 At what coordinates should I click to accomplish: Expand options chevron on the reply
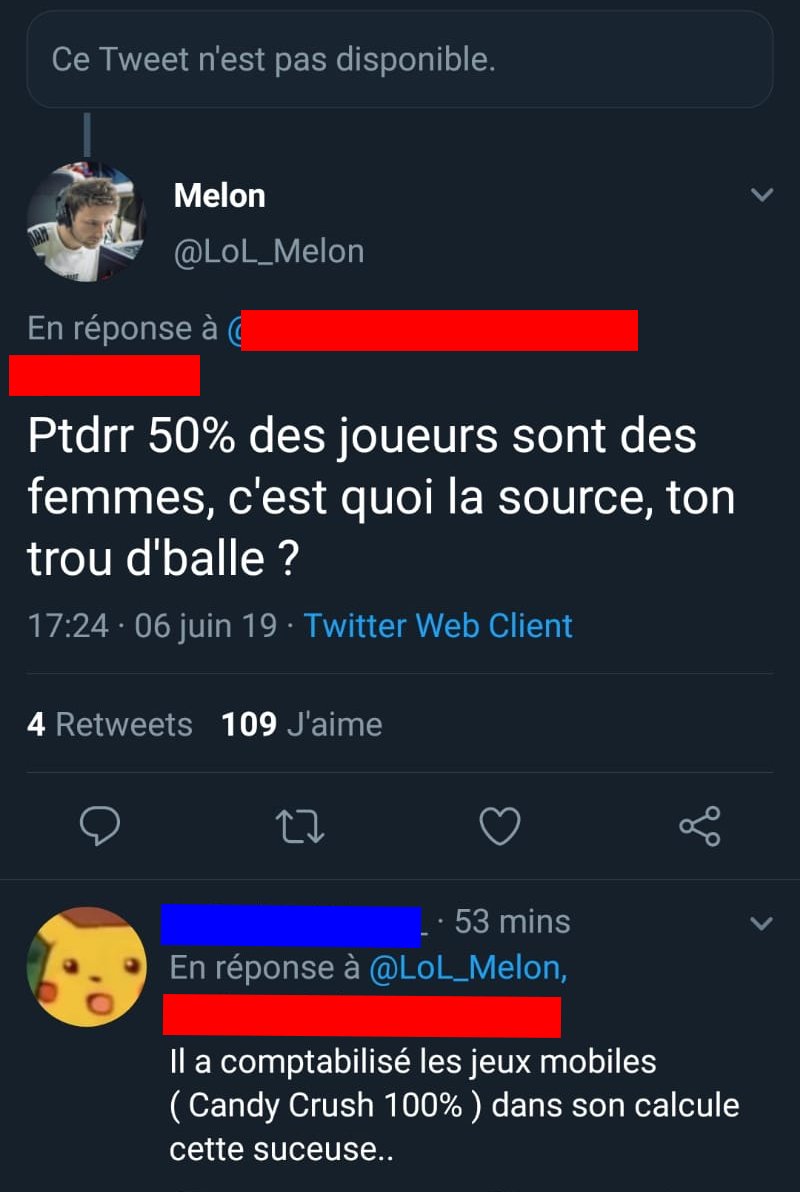pyautogui.click(x=761, y=924)
